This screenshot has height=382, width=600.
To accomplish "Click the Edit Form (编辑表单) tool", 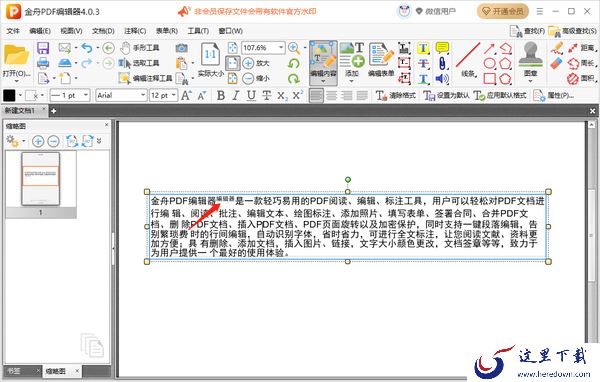I will click(x=381, y=59).
